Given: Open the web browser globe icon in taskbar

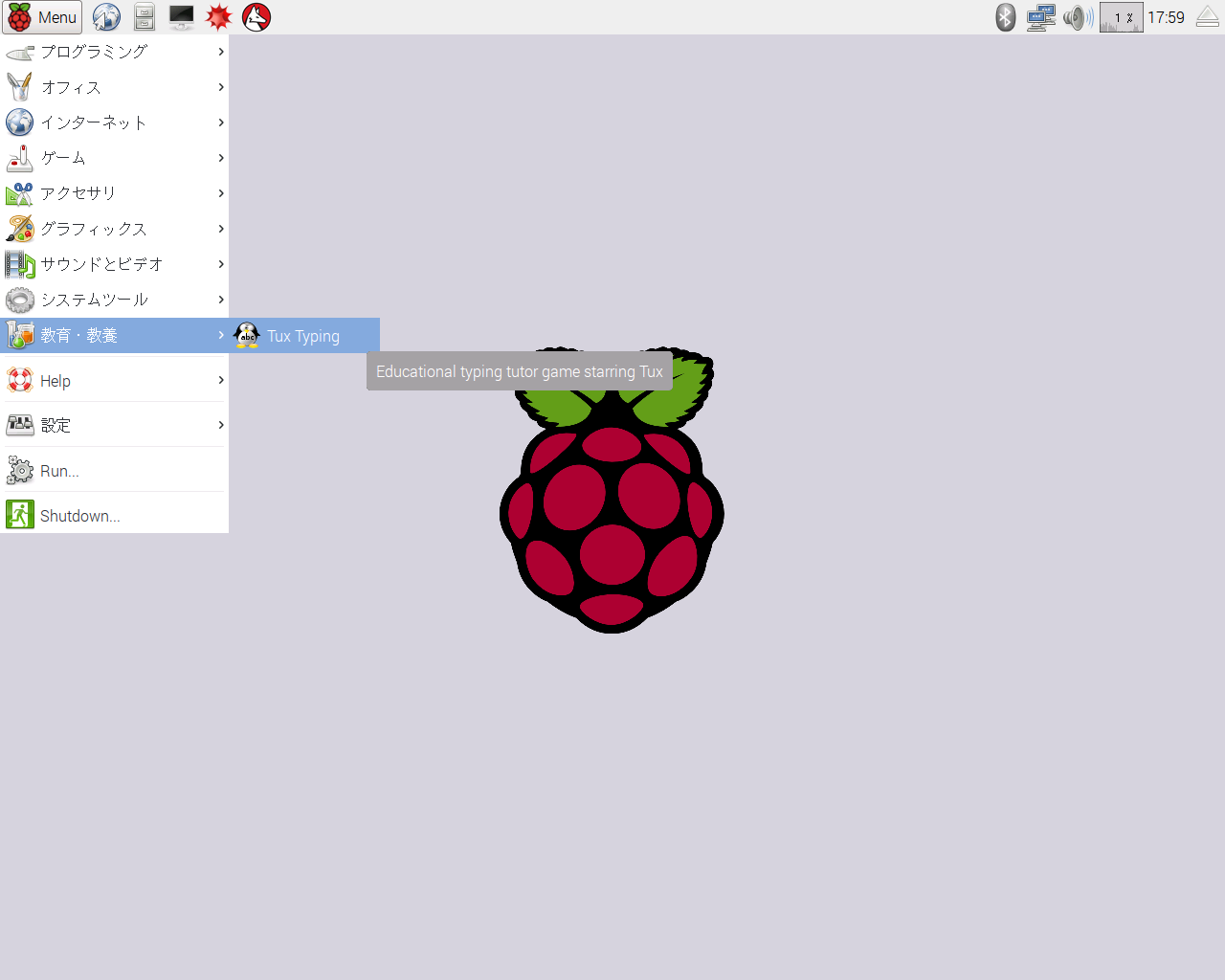Looking at the screenshot, I should [x=106, y=17].
